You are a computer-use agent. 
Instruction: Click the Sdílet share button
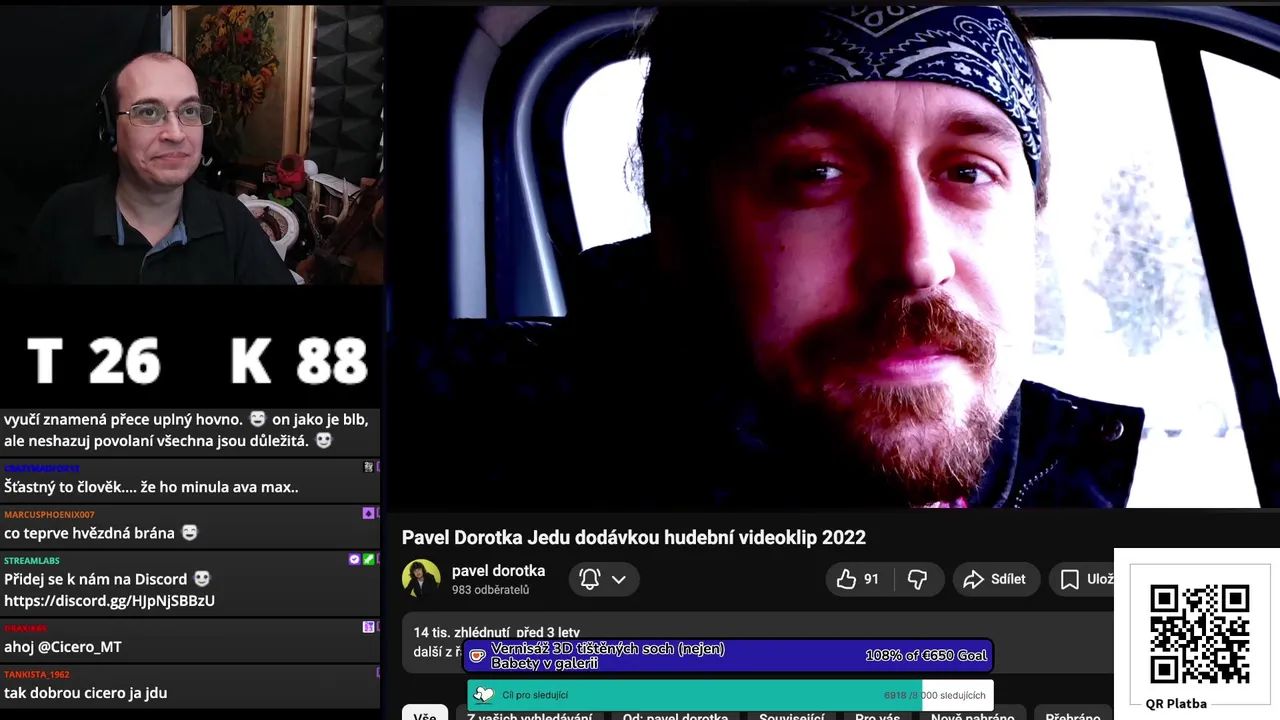(x=994, y=579)
